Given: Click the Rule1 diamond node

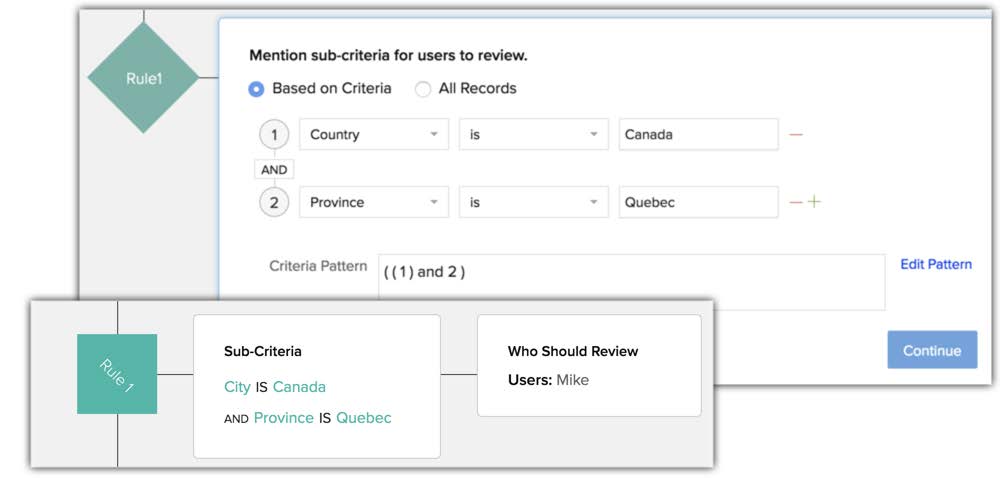Looking at the screenshot, I should [x=144, y=78].
